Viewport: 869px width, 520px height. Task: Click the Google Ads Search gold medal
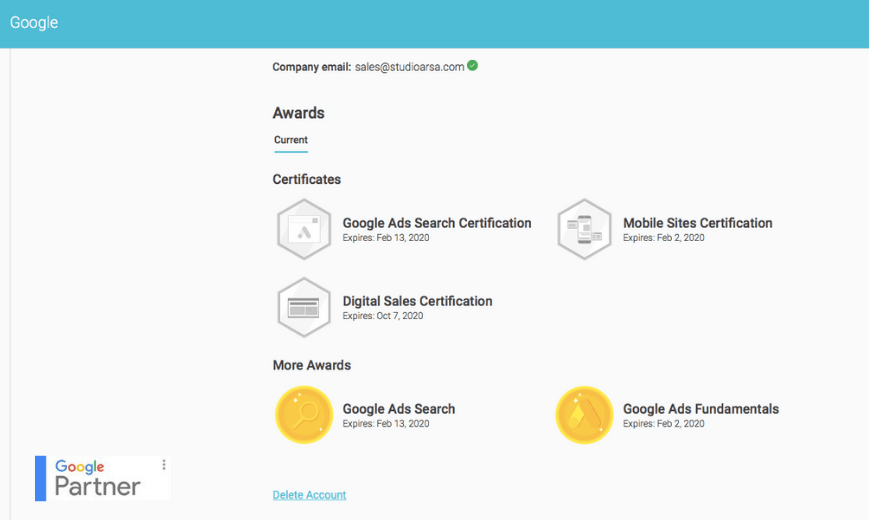[304, 415]
